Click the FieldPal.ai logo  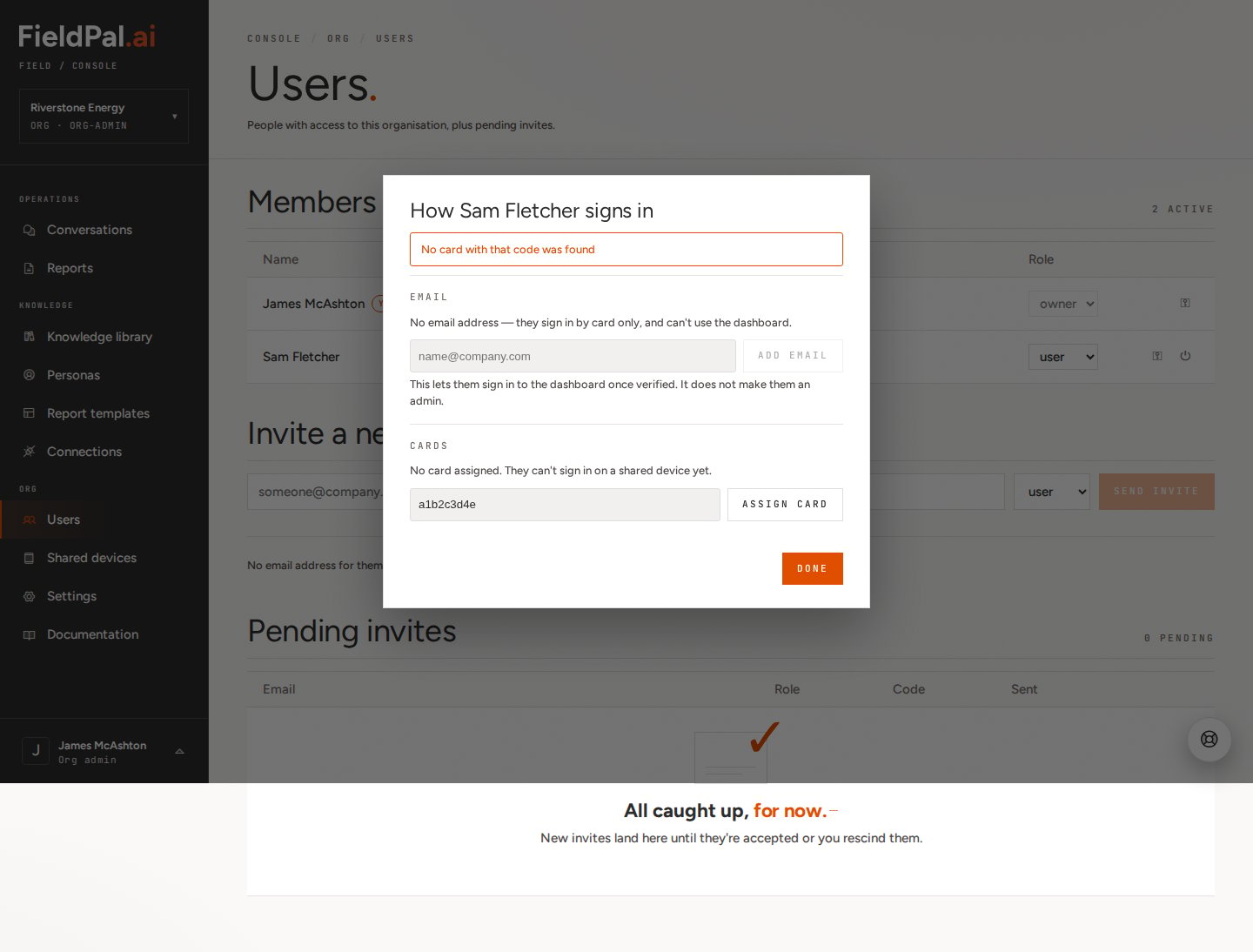(87, 37)
